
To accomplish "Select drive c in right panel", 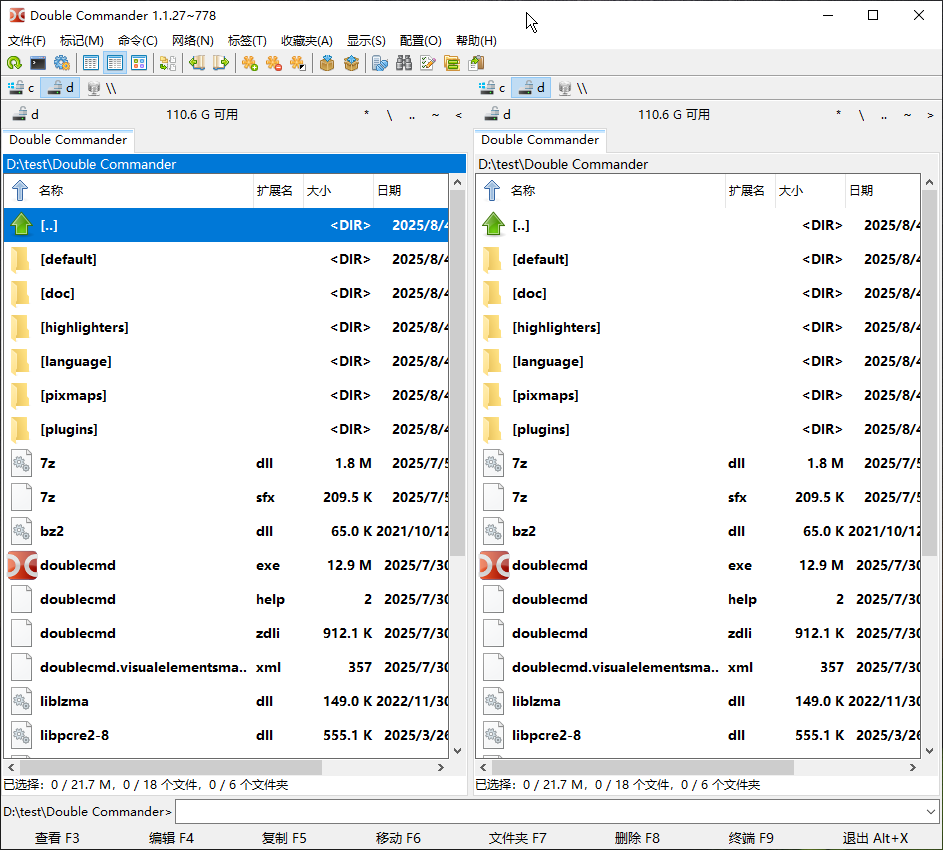I will click(x=493, y=88).
